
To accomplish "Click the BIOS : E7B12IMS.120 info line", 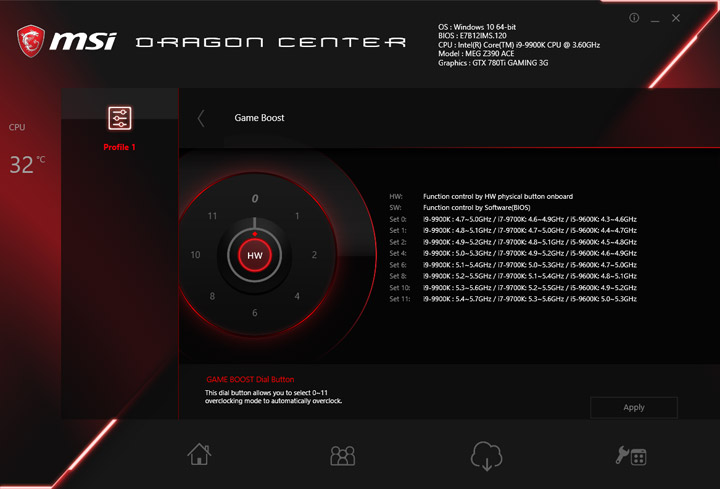I will pyautogui.click(x=472, y=36).
